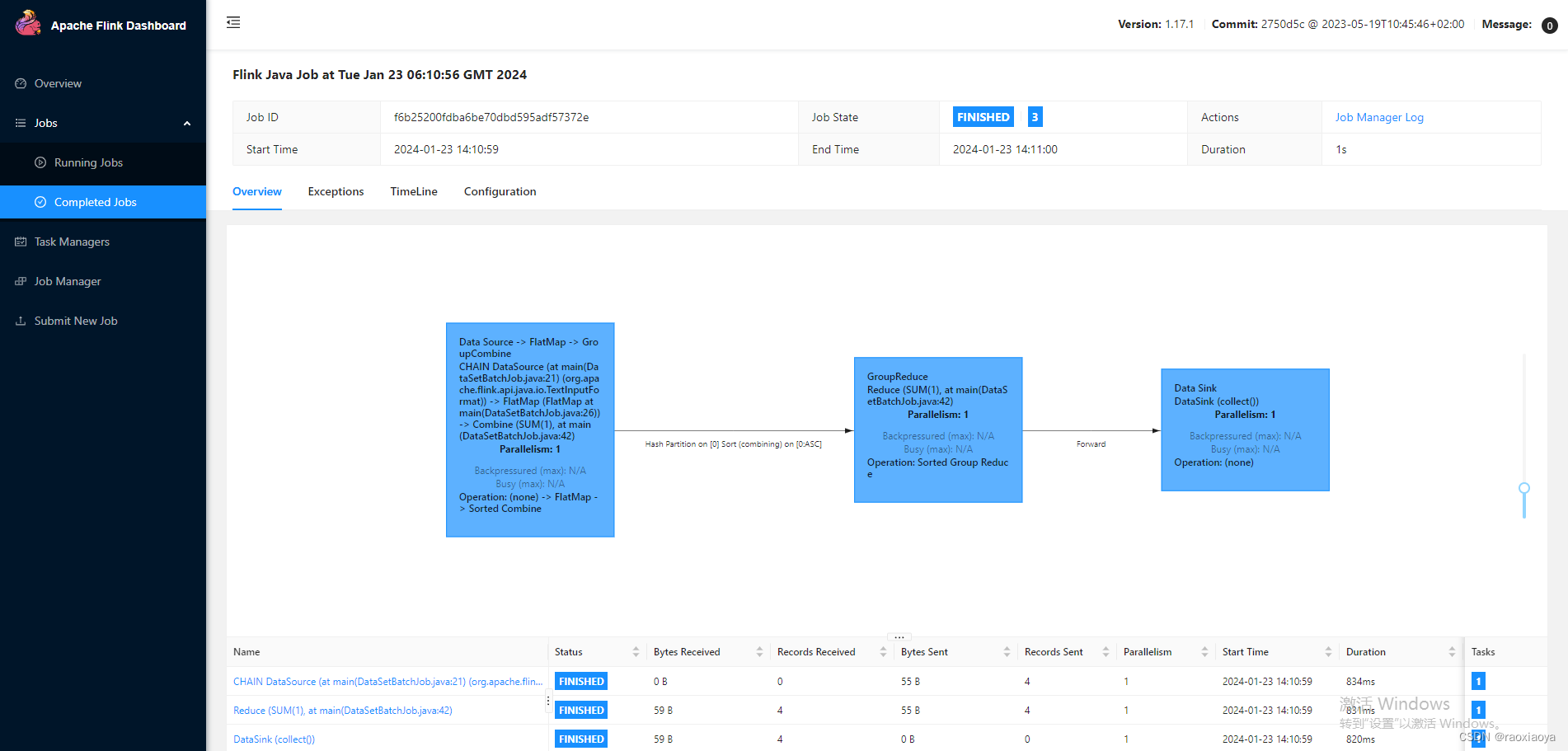This screenshot has height=751, width=1568.
Task: Click the Version 1.17.1 text
Action: [1156, 24]
